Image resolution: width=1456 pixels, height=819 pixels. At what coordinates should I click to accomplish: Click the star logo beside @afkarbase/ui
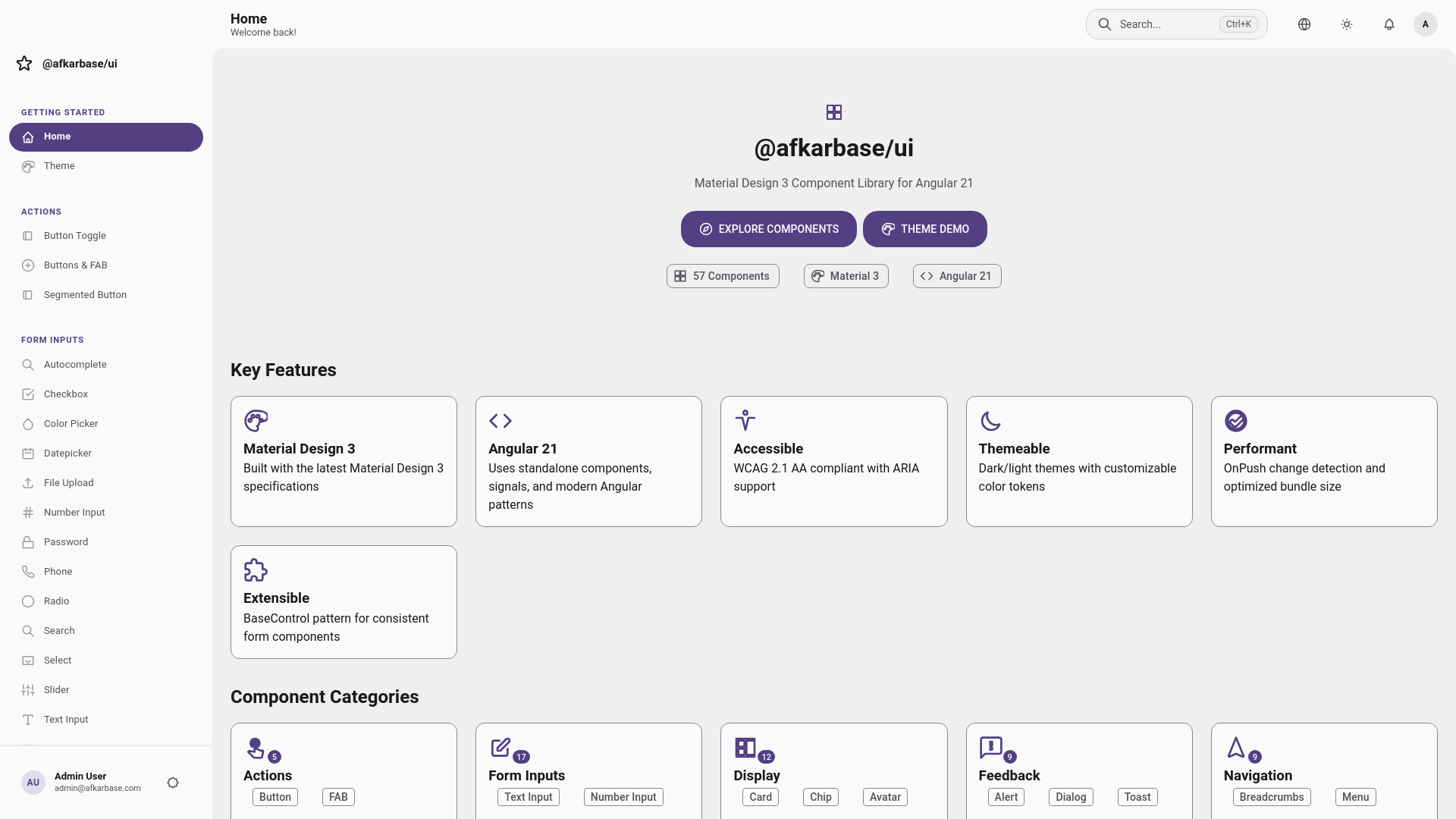pos(24,64)
